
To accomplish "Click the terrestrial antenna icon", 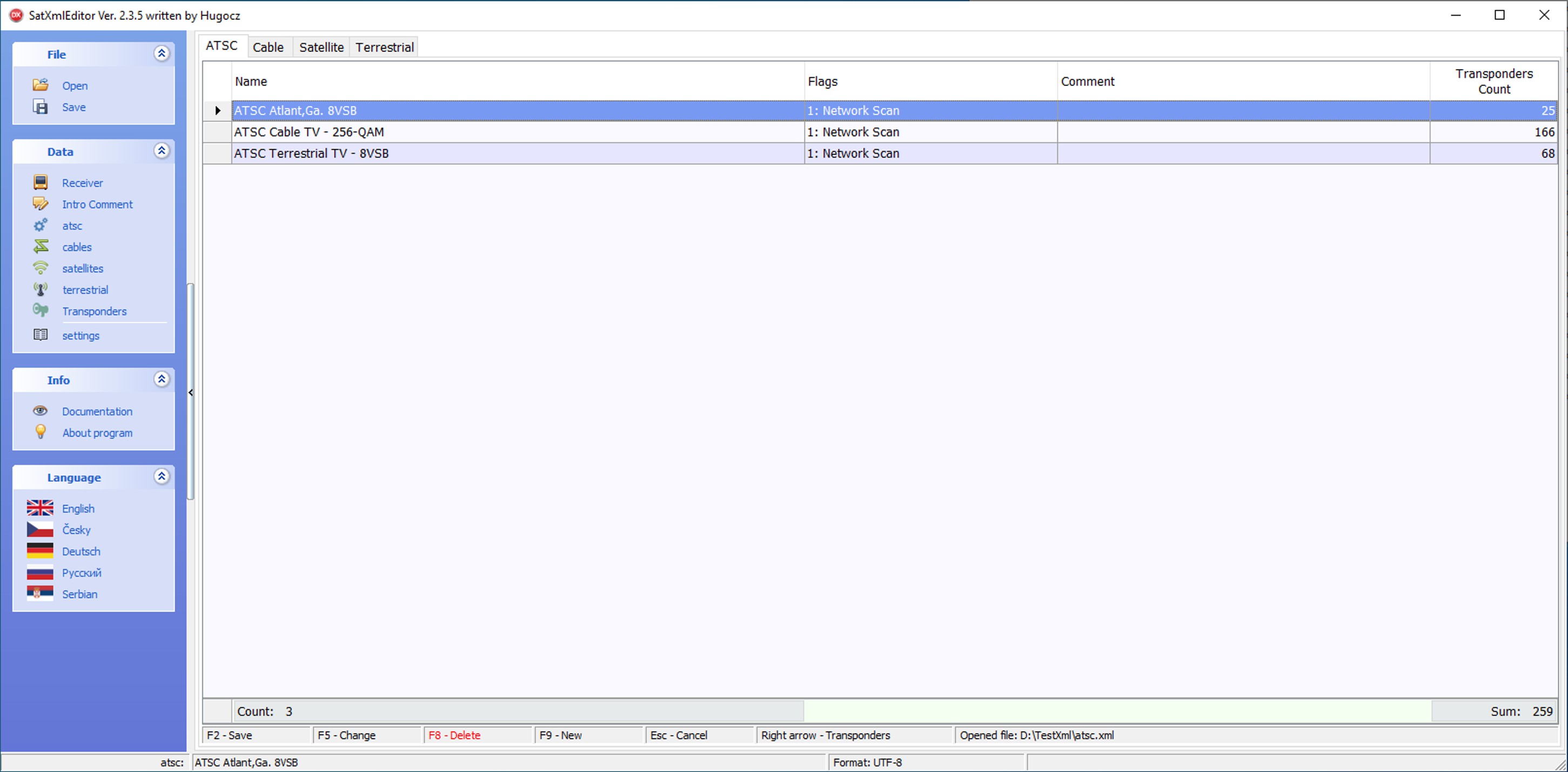I will click(x=40, y=289).
